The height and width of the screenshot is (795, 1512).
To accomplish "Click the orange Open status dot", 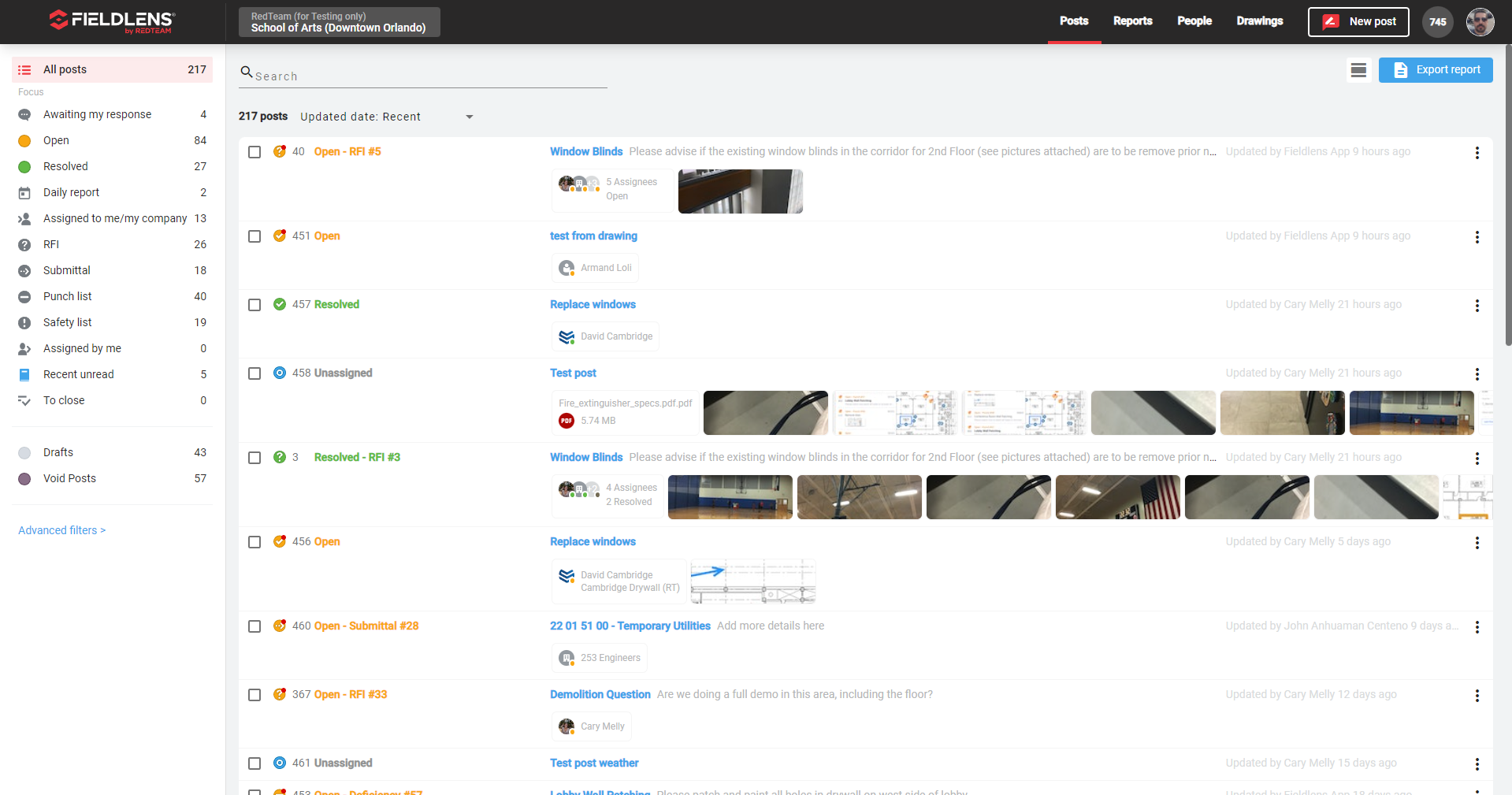I will (24, 140).
